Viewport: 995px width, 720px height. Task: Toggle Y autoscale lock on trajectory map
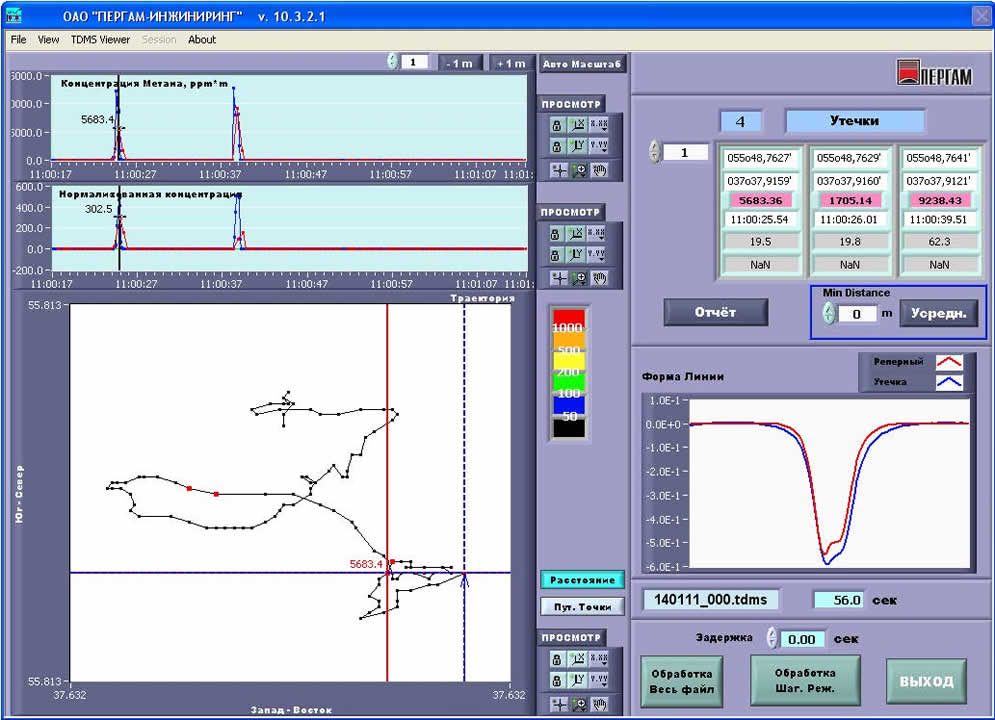click(557, 680)
